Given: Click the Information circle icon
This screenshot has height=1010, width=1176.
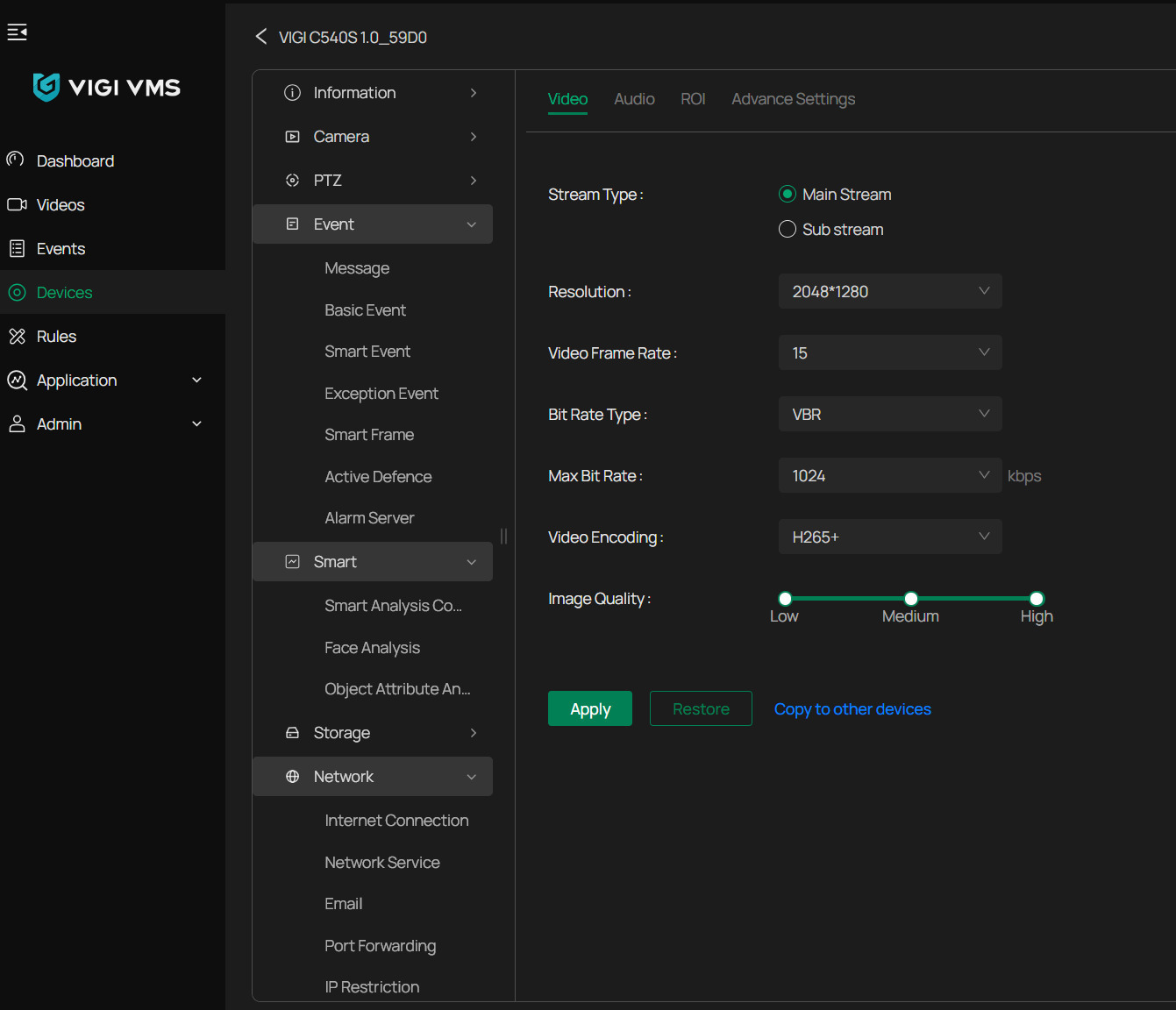Looking at the screenshot, I should pos(293,93).
